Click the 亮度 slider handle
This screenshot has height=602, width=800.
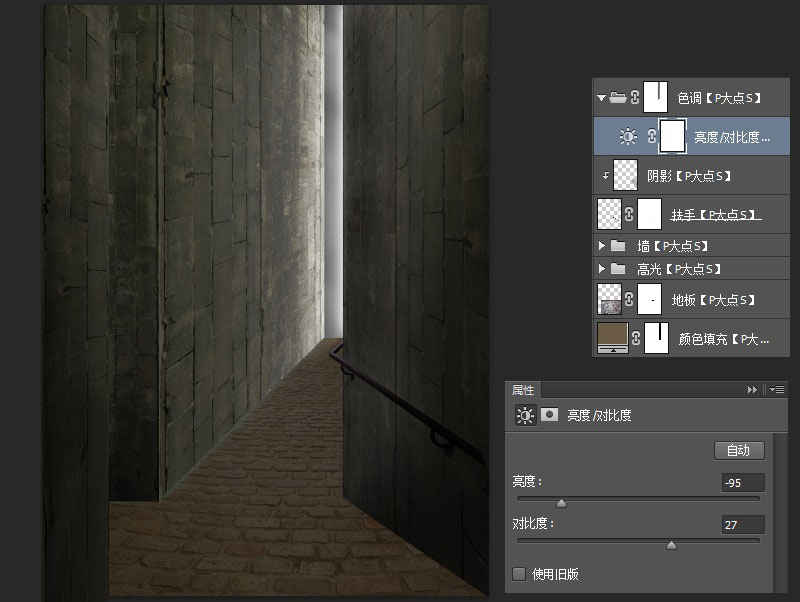pyautogui.click(x=561, y=504)
